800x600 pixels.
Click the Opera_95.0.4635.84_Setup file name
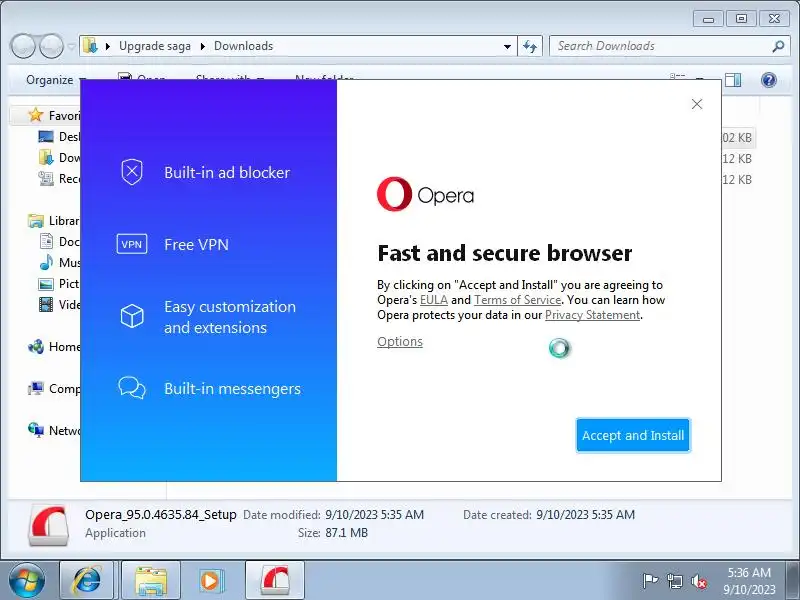161,514
